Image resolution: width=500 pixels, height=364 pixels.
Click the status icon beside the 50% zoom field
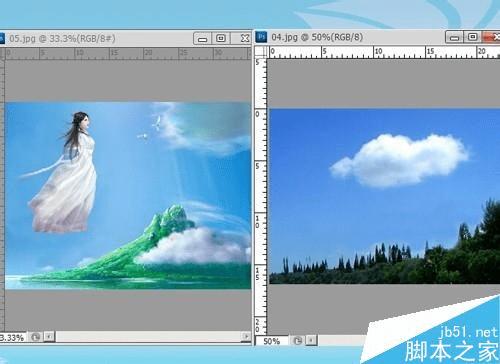pyautogui.click(x=298, y=341)
